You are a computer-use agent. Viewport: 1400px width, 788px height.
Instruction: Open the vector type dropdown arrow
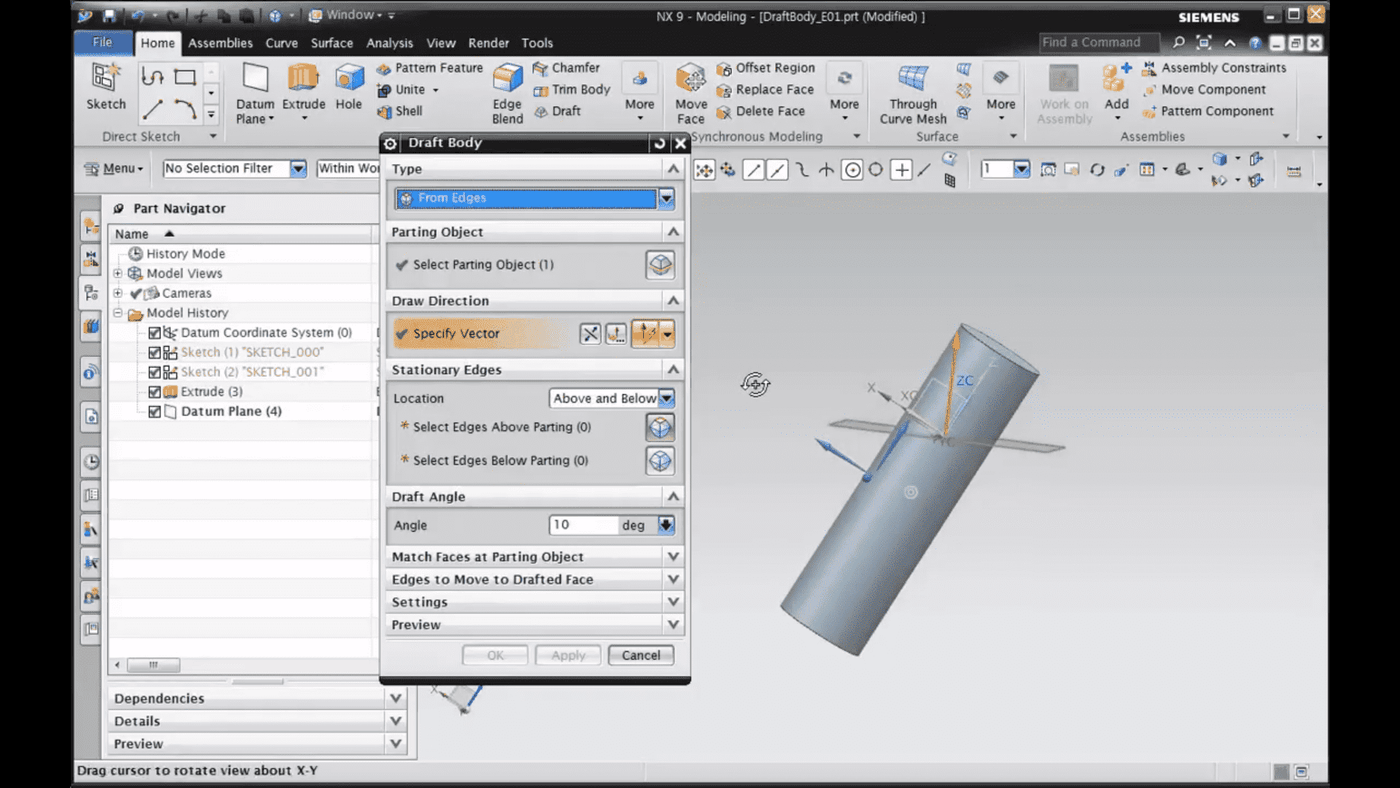[667, 334]
